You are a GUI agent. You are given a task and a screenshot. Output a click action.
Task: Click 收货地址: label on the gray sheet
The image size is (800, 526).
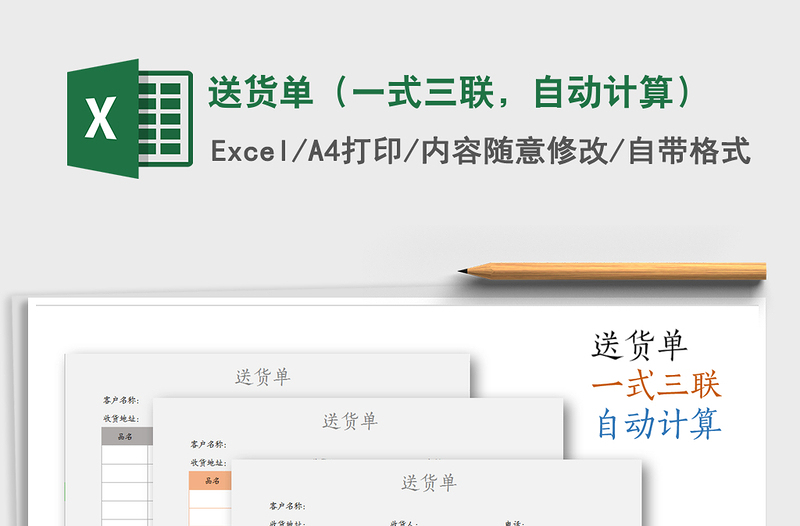coord(121,418)
